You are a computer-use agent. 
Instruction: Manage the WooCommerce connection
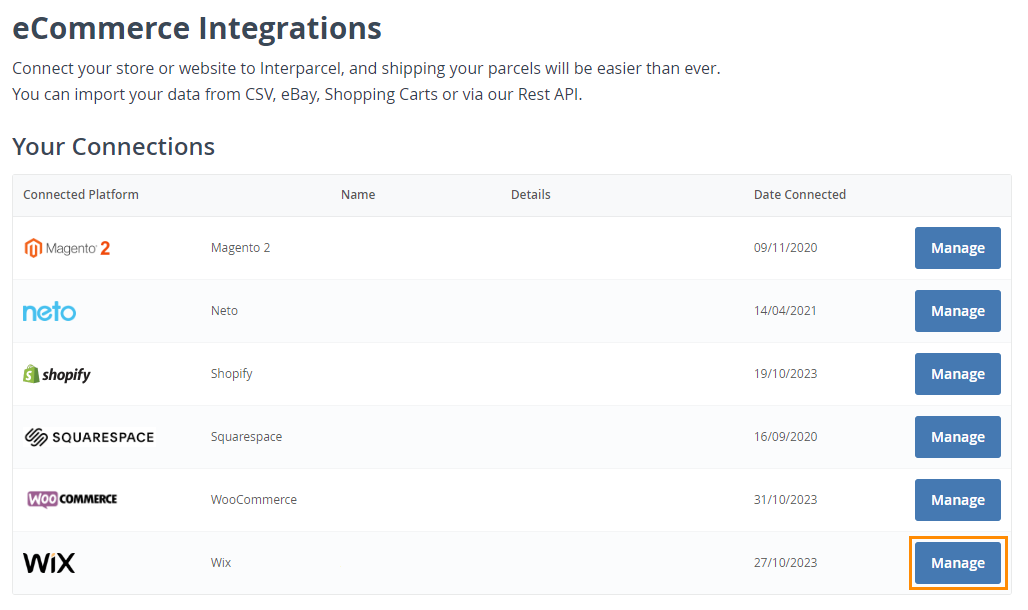(x=957, y=500)
